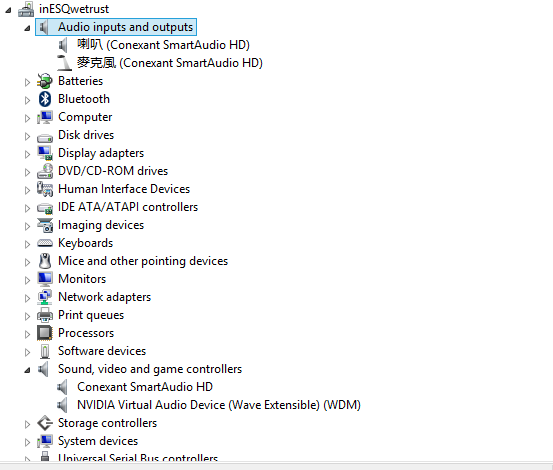Expand the Display adapters category
Image resolution: width=553 pixels, height=470 pixels.
point(27,154)
